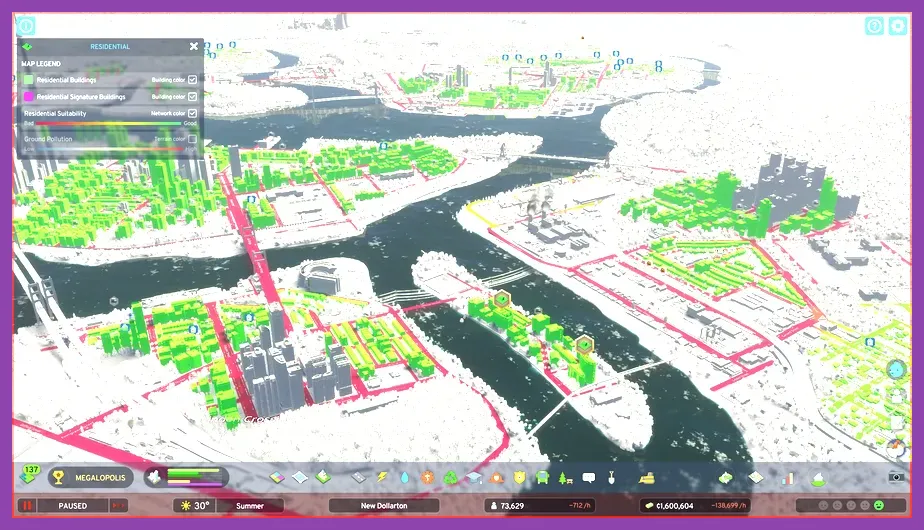
Task: Open the Transportation bus icon
Action: coord(542,478)
